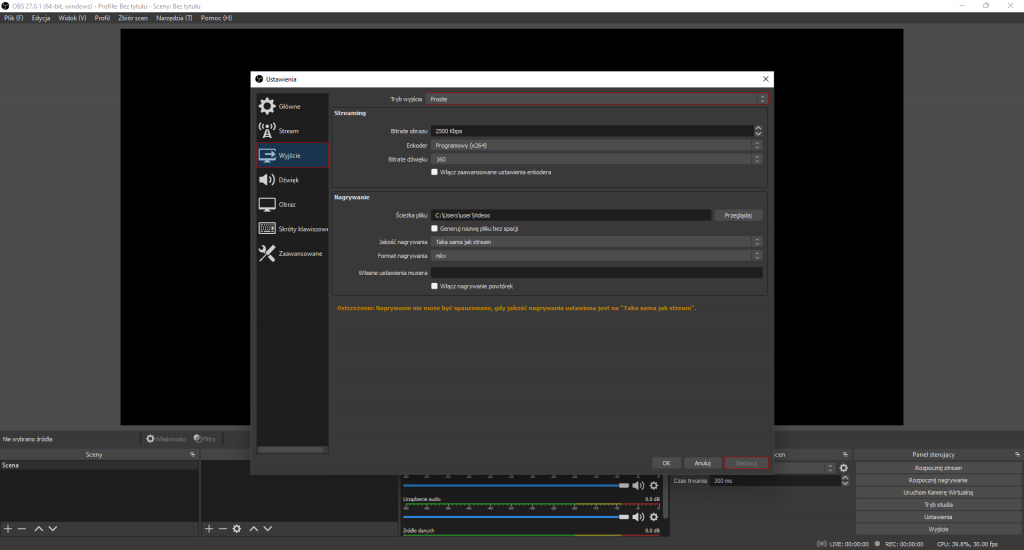This screenshot has height=550, width=1024.
Task: Open the Enkoder dropdown list
Action: point(596,145)
